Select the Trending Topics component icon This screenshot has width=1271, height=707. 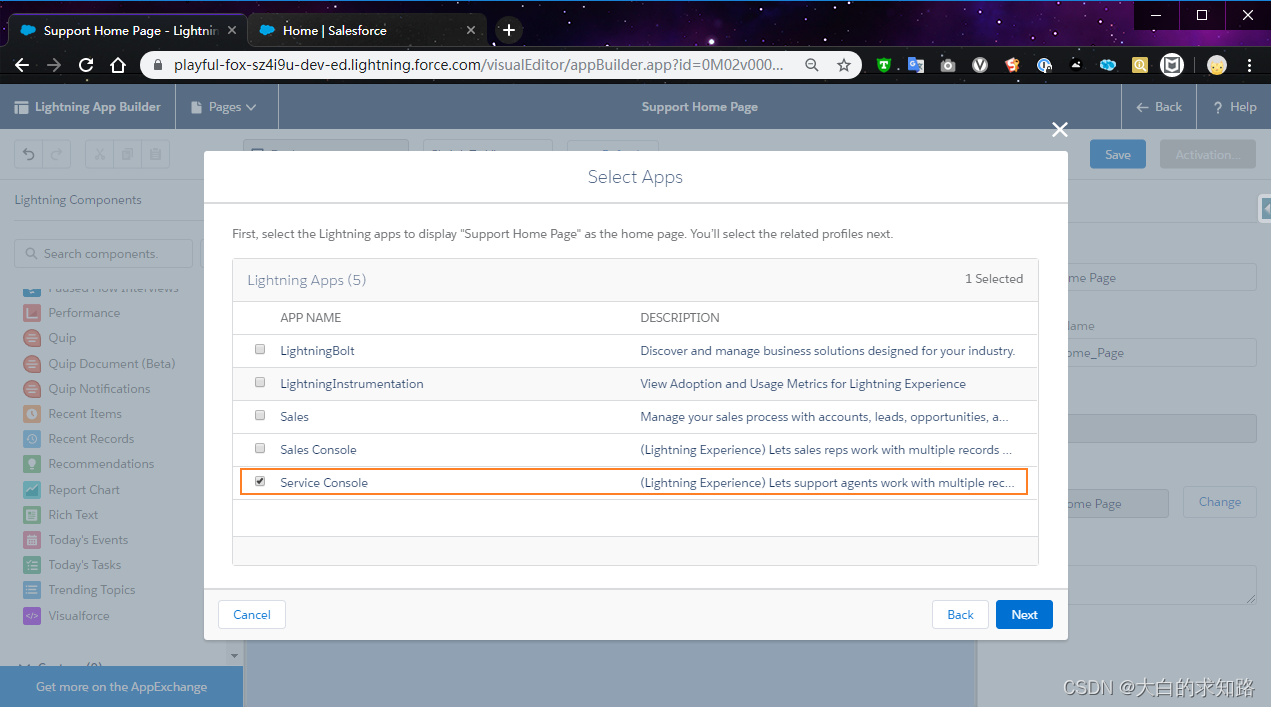31,590
